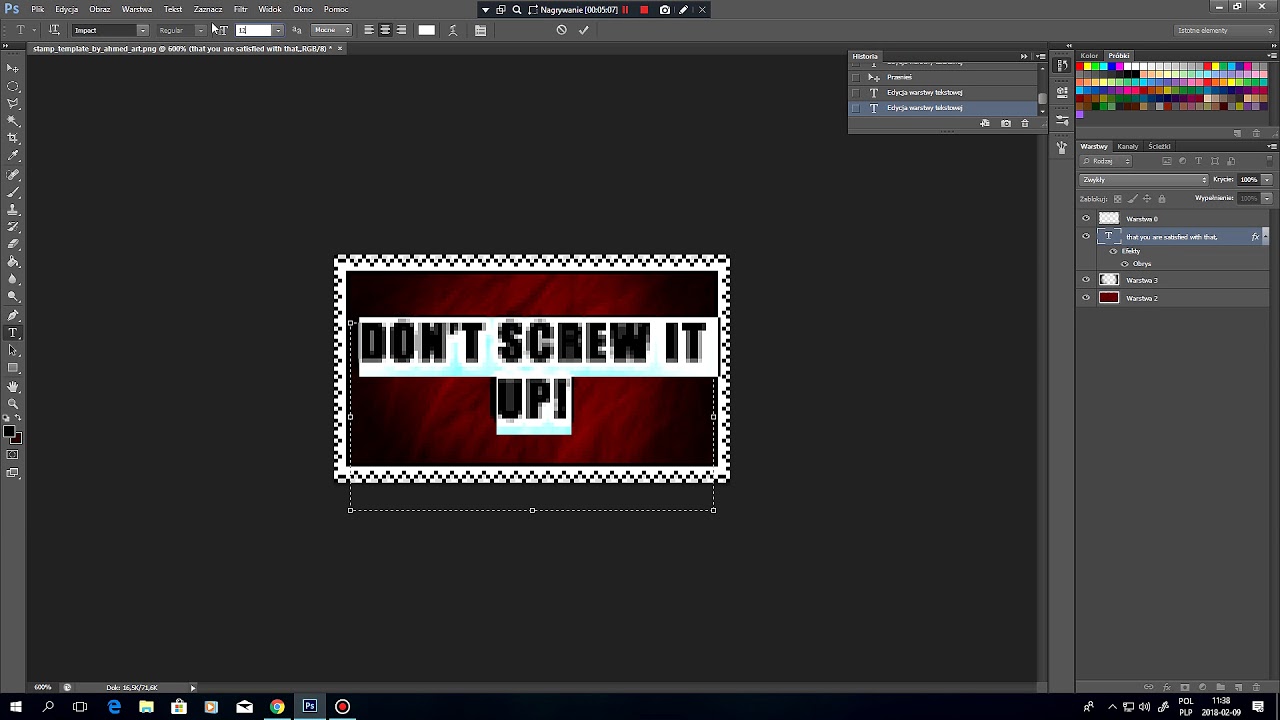Hide layer Warstwa 0
1280x720 pixels.
1086,218
